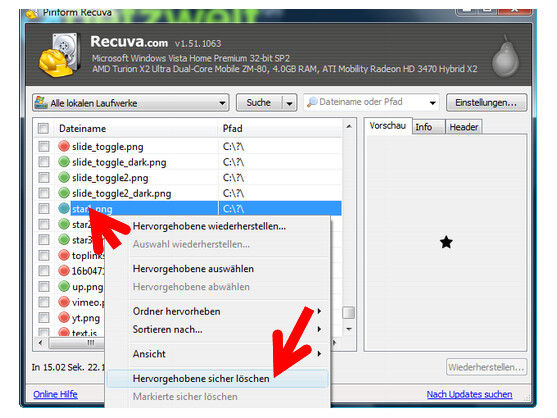This screenshot has width=557, height=418.
Task: Click the Piriform pear logo
Action: tap(505, 57)
